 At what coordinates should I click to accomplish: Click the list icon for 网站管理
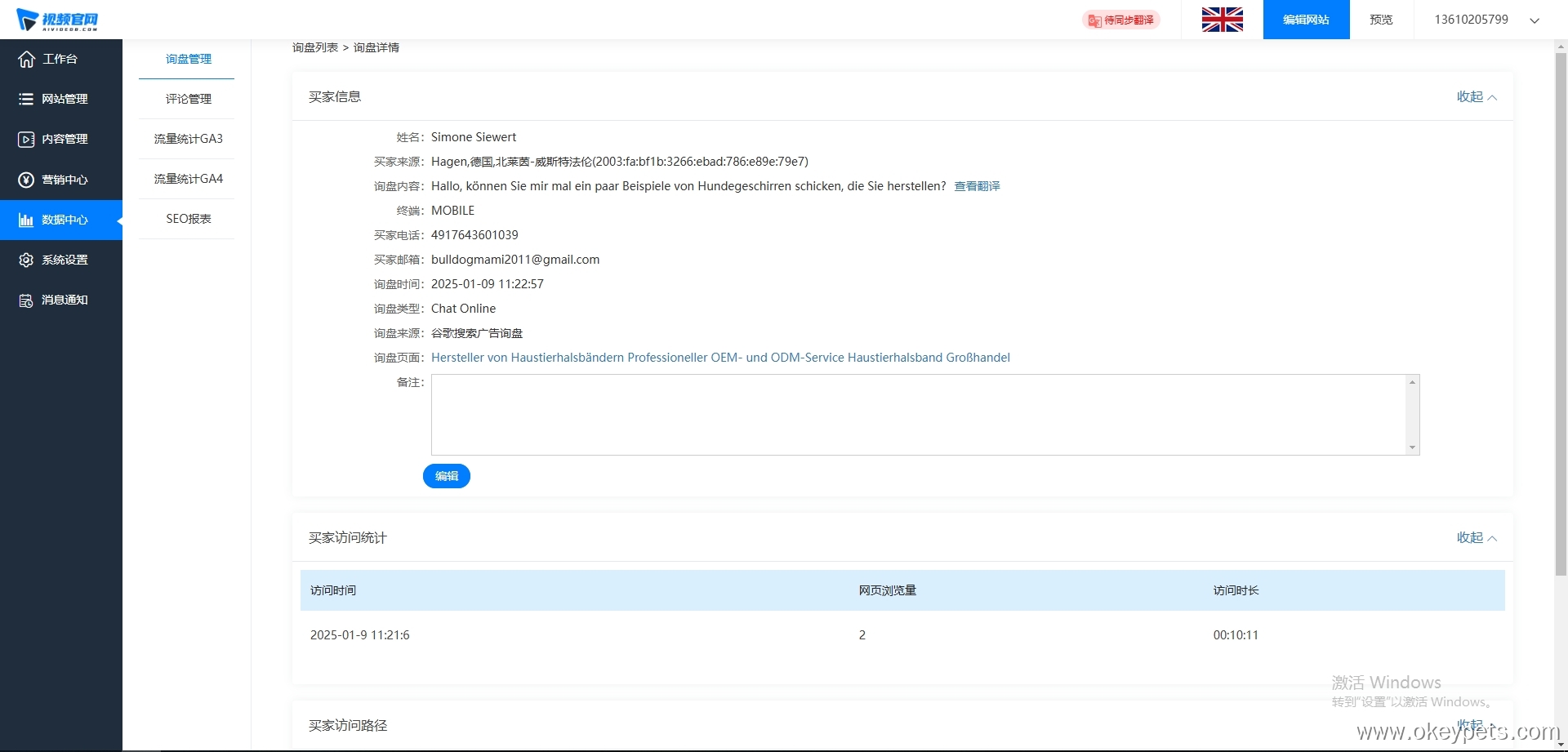point(26,99)
